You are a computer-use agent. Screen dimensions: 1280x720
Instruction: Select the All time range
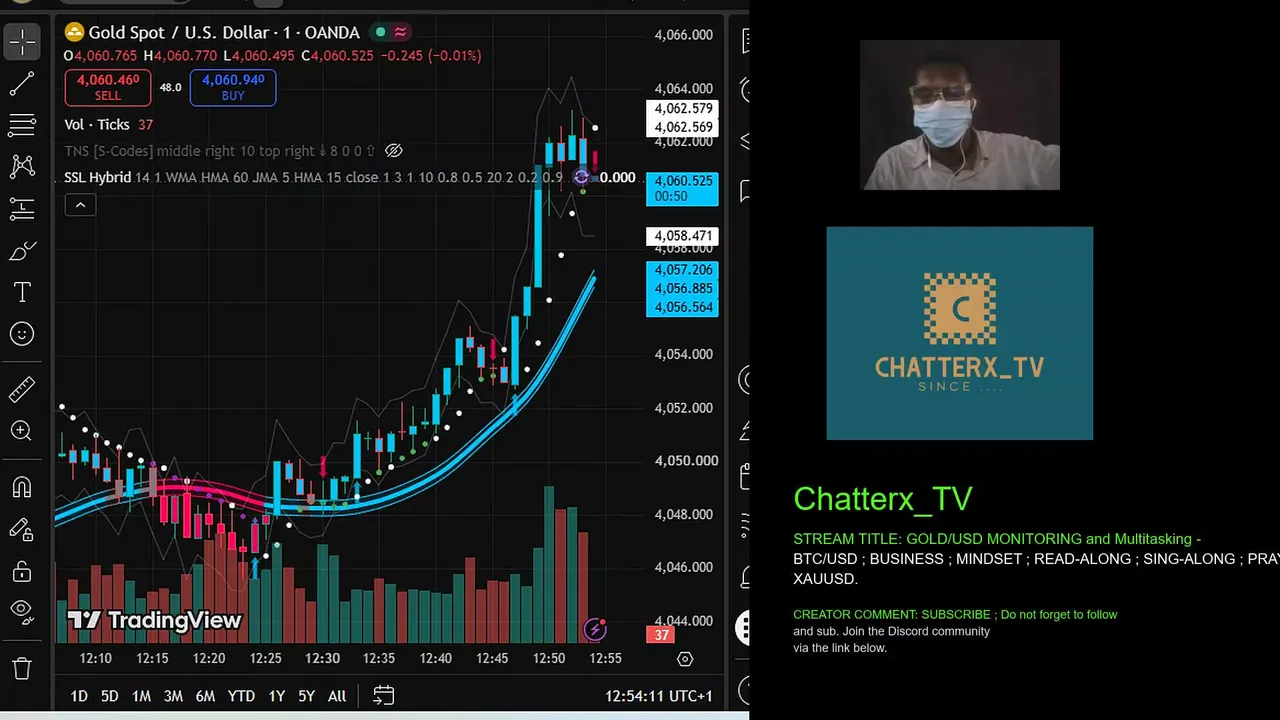(337, 696)
